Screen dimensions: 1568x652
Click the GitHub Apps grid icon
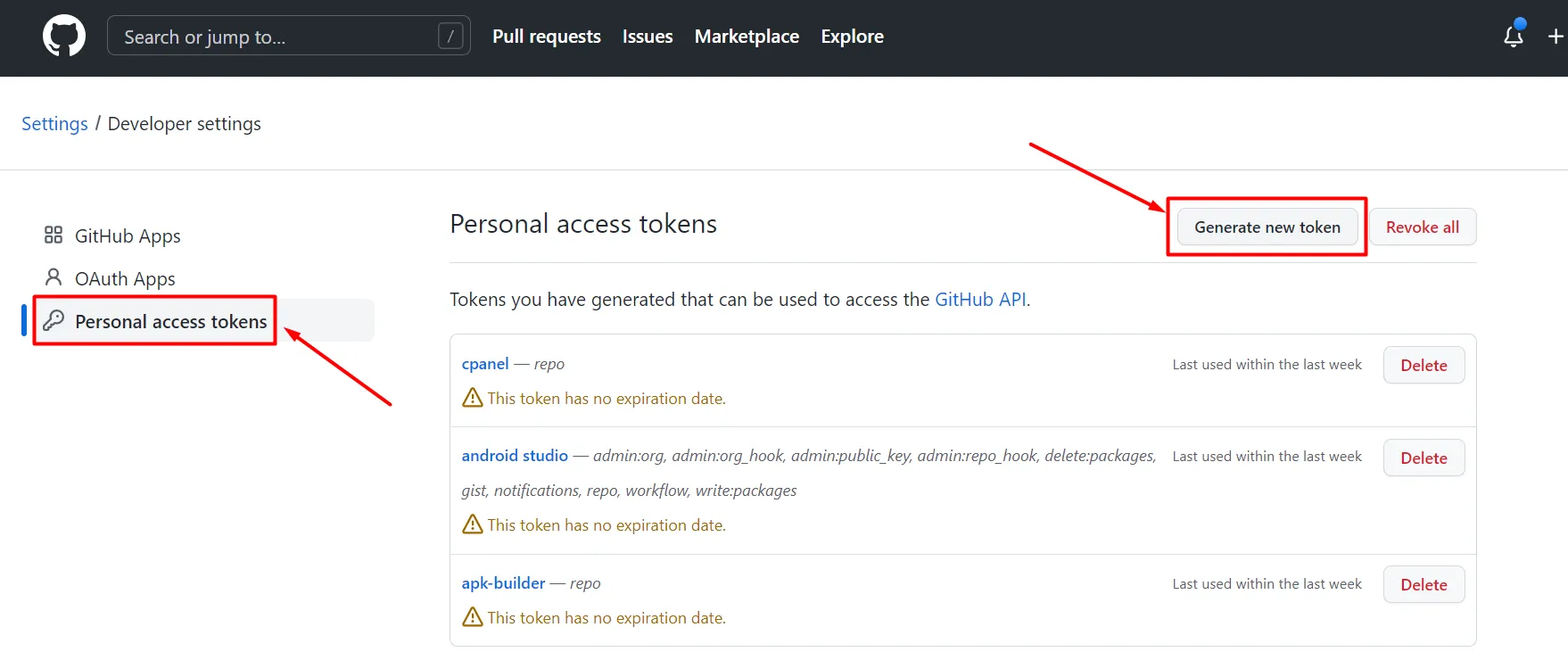[54, 235]
